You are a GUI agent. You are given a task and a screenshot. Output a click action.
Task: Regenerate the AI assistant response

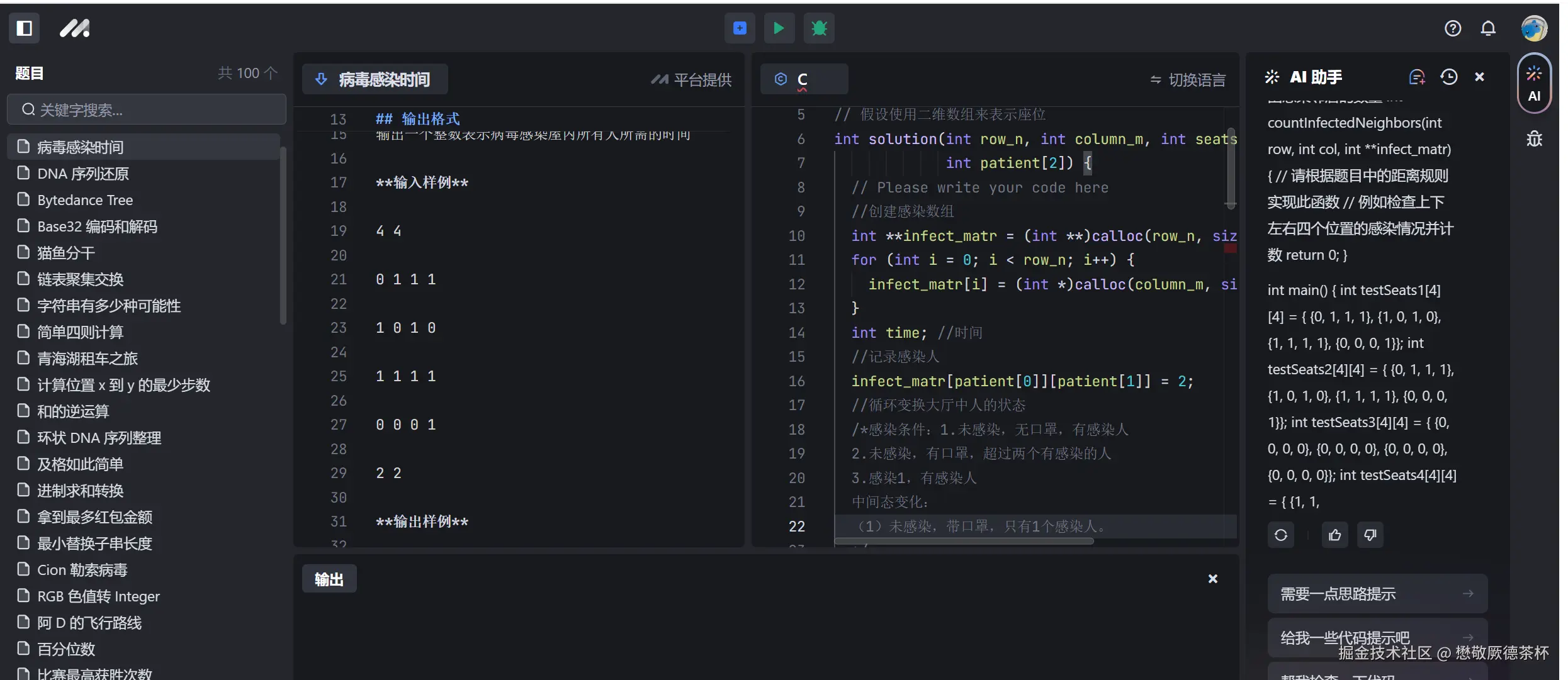(x=1280, y=535)
